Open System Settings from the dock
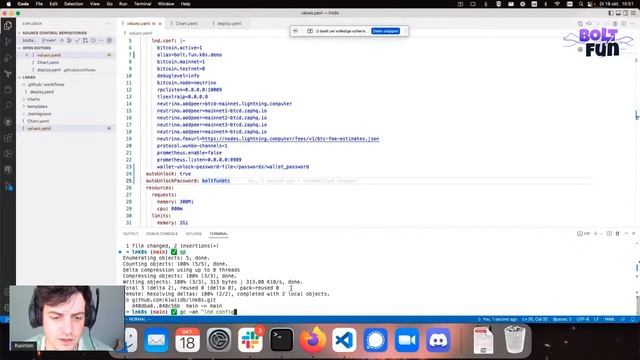 [x=219, y=340]
